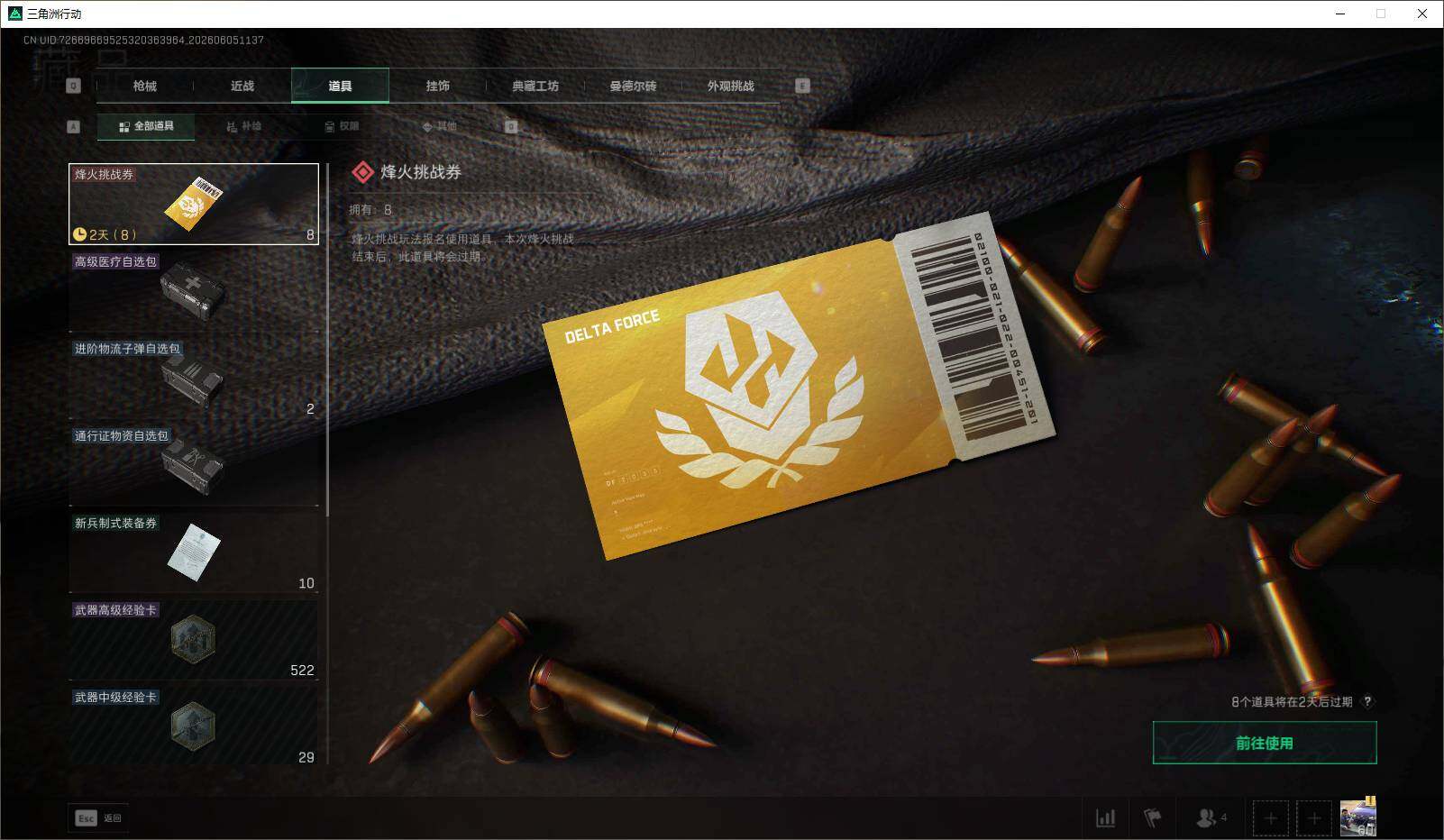The image size is (1444, 840).
Task: Open the 枪械 (firearms) tab
Action: (144, 86)
